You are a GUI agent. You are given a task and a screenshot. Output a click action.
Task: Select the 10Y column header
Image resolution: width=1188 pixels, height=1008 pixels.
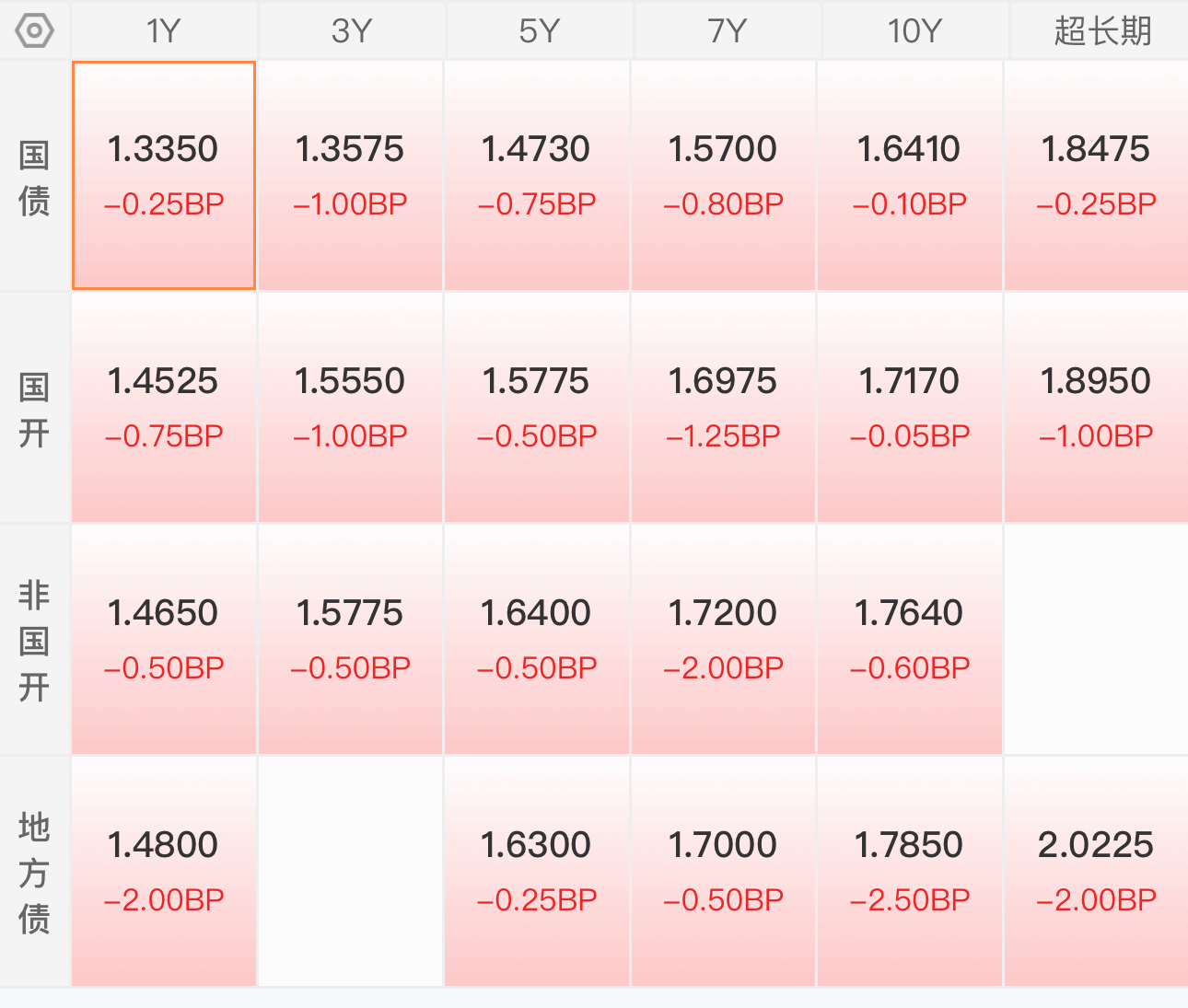pyautogui.click(x=914, y=30)
